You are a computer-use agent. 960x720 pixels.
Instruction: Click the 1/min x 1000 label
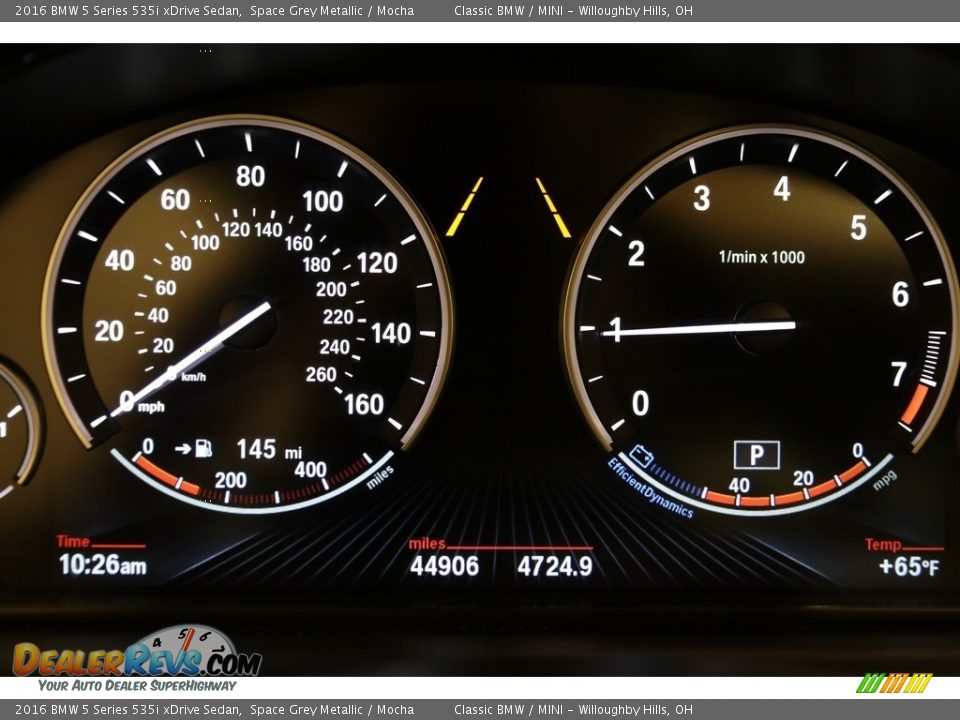click(761, 257)
